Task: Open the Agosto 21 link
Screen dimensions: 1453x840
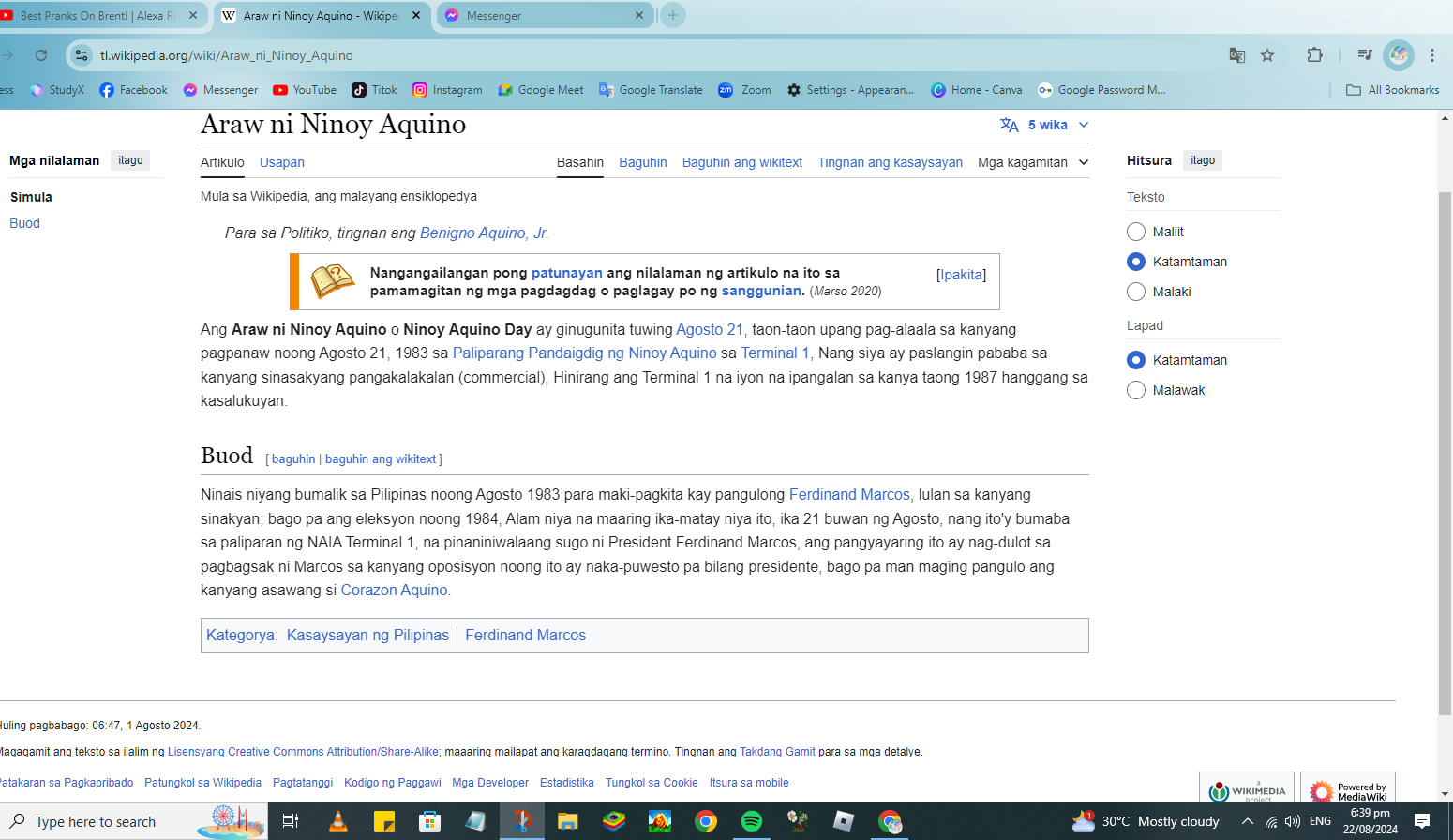Action: click(x=710, y=329)
